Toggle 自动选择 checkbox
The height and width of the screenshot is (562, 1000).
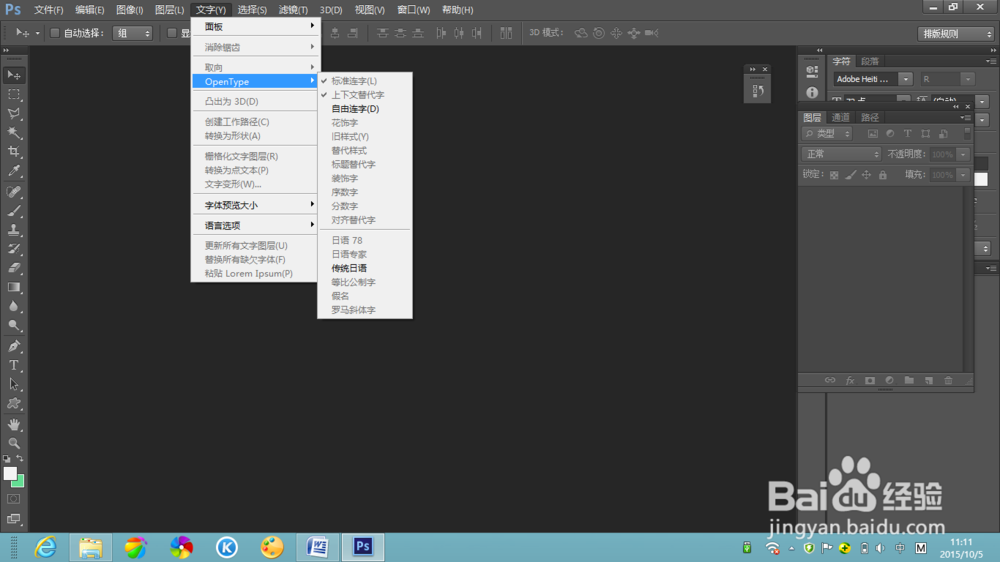55,33
